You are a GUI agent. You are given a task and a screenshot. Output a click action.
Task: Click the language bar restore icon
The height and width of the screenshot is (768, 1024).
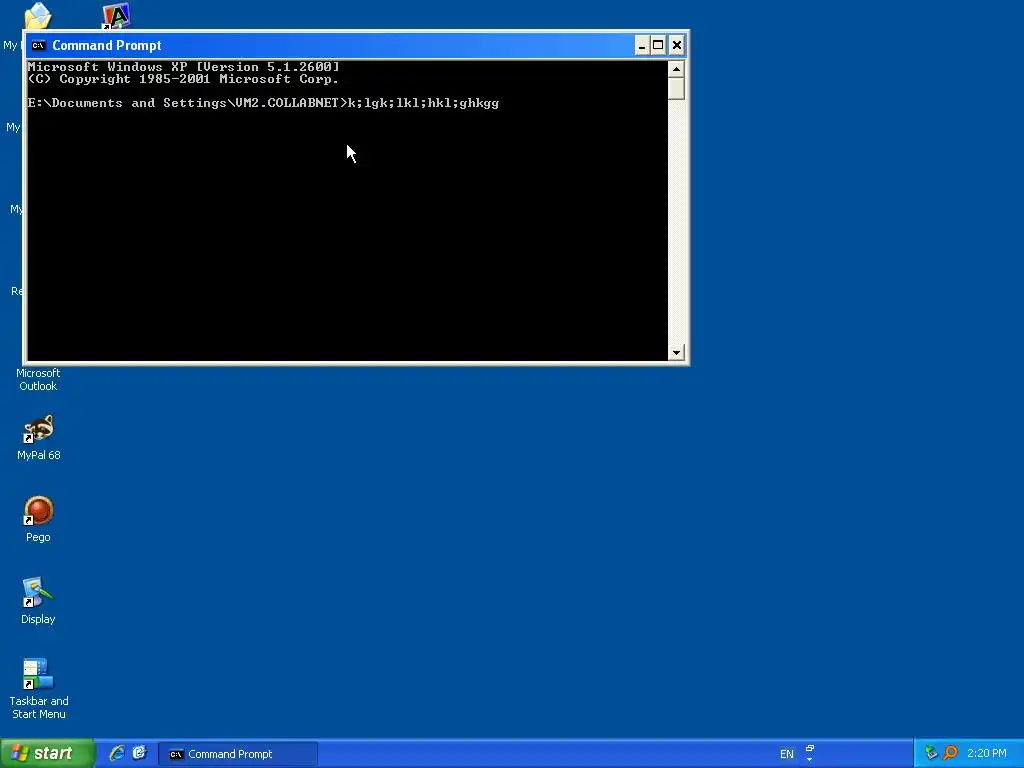[x=810, y=748]
